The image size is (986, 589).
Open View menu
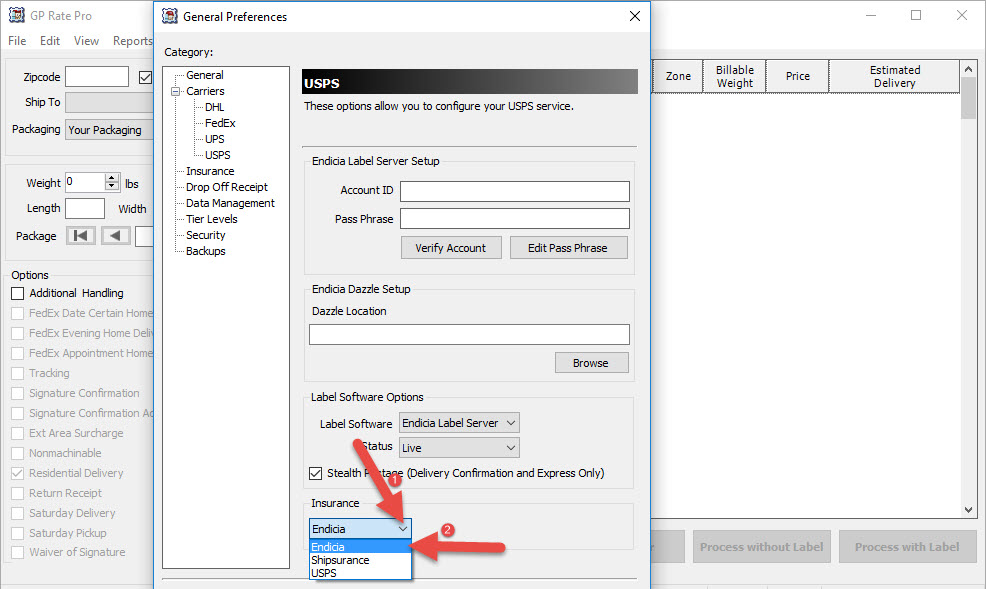pyautogui.click(x=86, y=41)
